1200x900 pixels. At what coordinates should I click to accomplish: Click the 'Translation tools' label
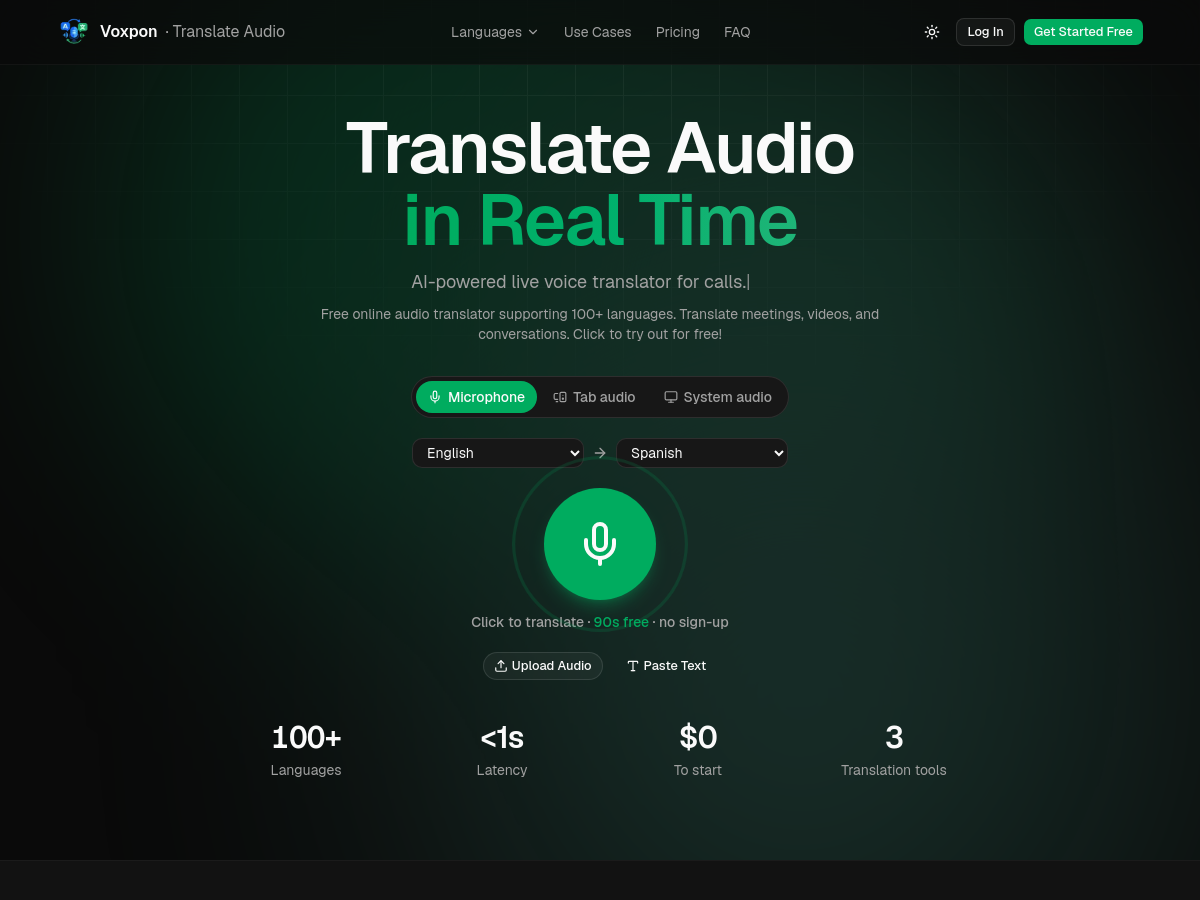(894, 770)
